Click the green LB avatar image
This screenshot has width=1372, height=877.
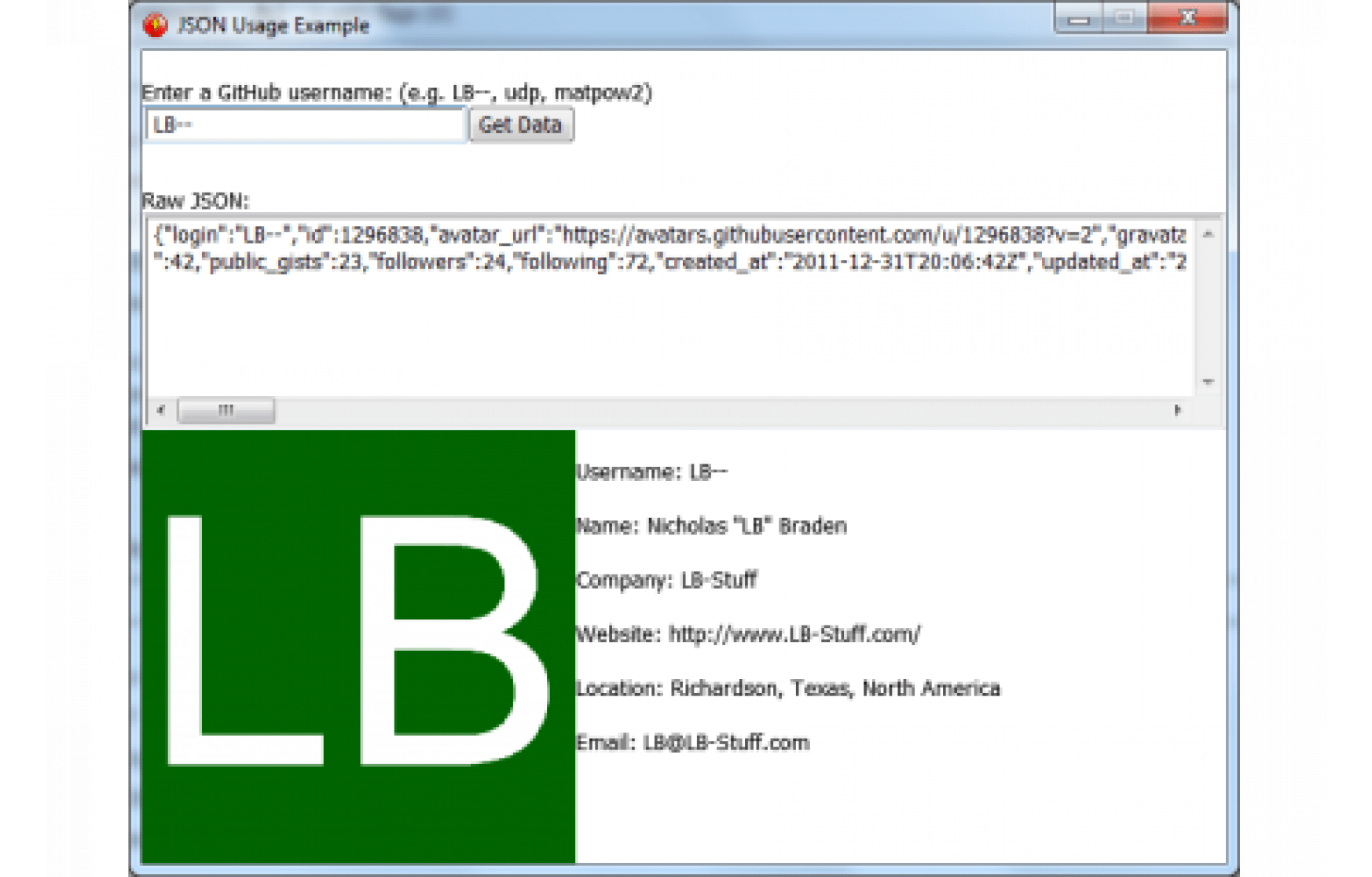(358, 646)
